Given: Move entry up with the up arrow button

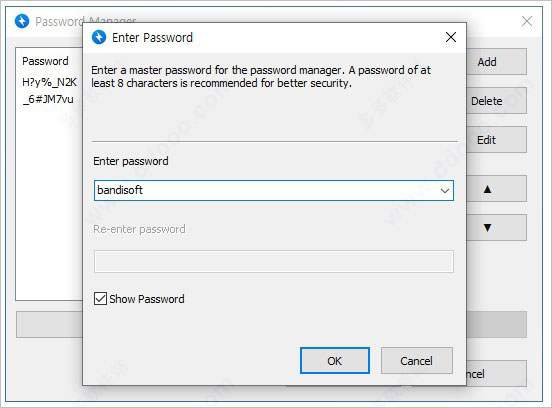Looking at the screenshot, I should point(496,189).
